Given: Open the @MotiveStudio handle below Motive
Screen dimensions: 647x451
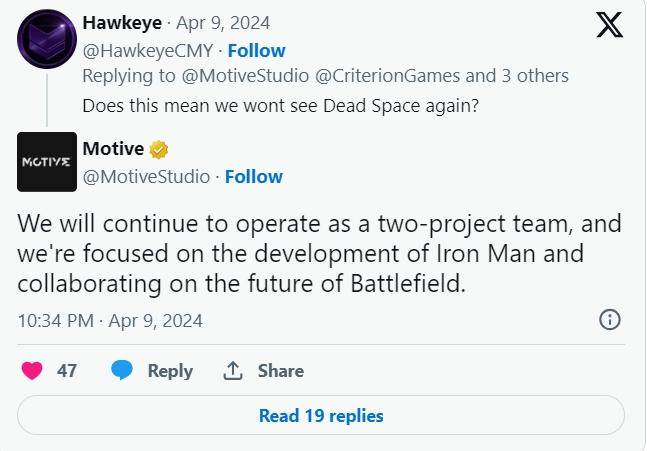Looking at the screenshot, I should (146, 176).
